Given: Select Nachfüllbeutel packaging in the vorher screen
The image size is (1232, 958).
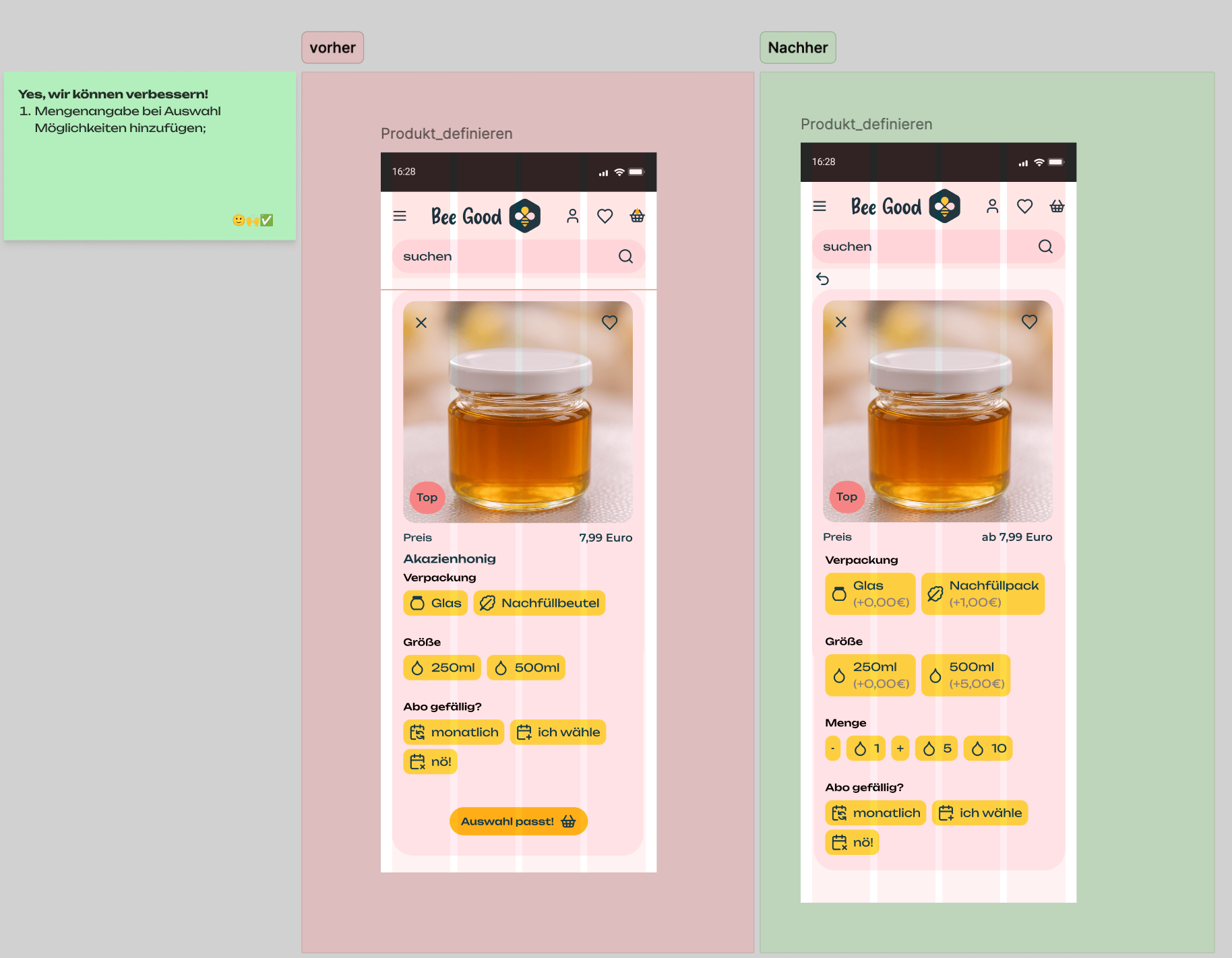Looking at the screenshot, I should (539, 603).
